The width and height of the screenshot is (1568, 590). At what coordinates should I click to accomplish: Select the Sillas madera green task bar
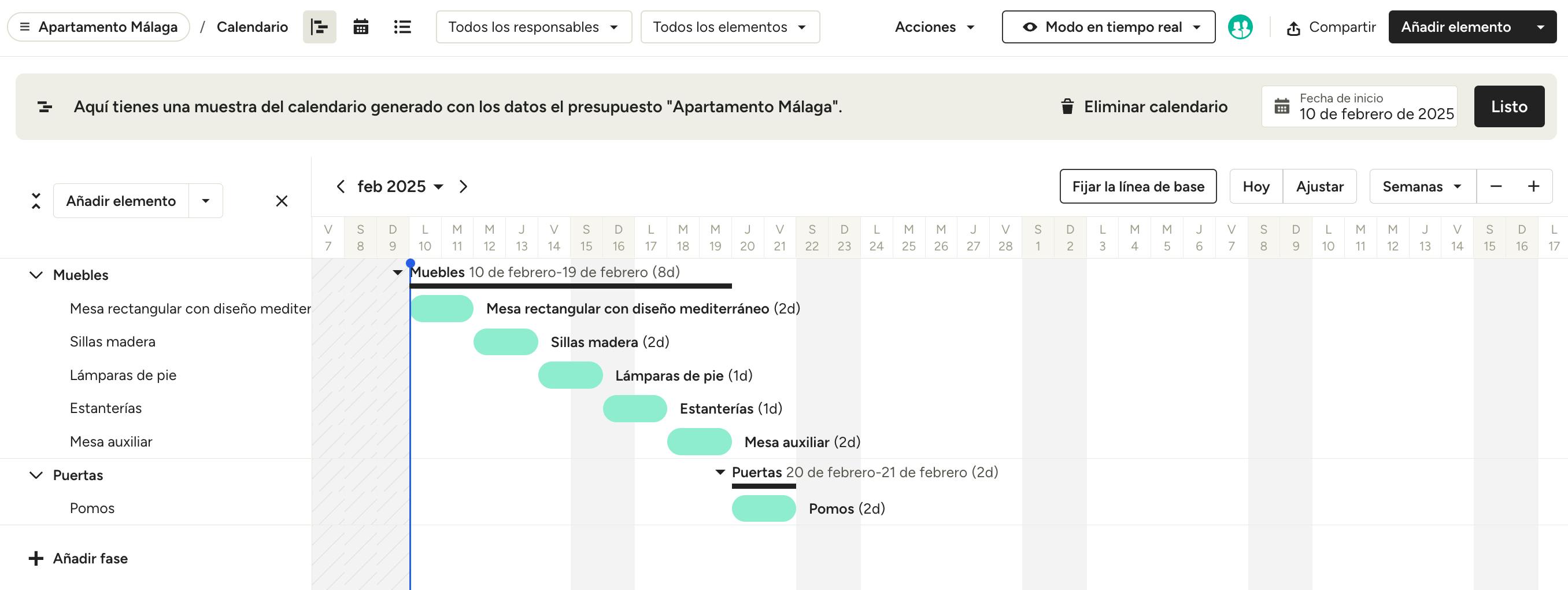pos(505,342)
